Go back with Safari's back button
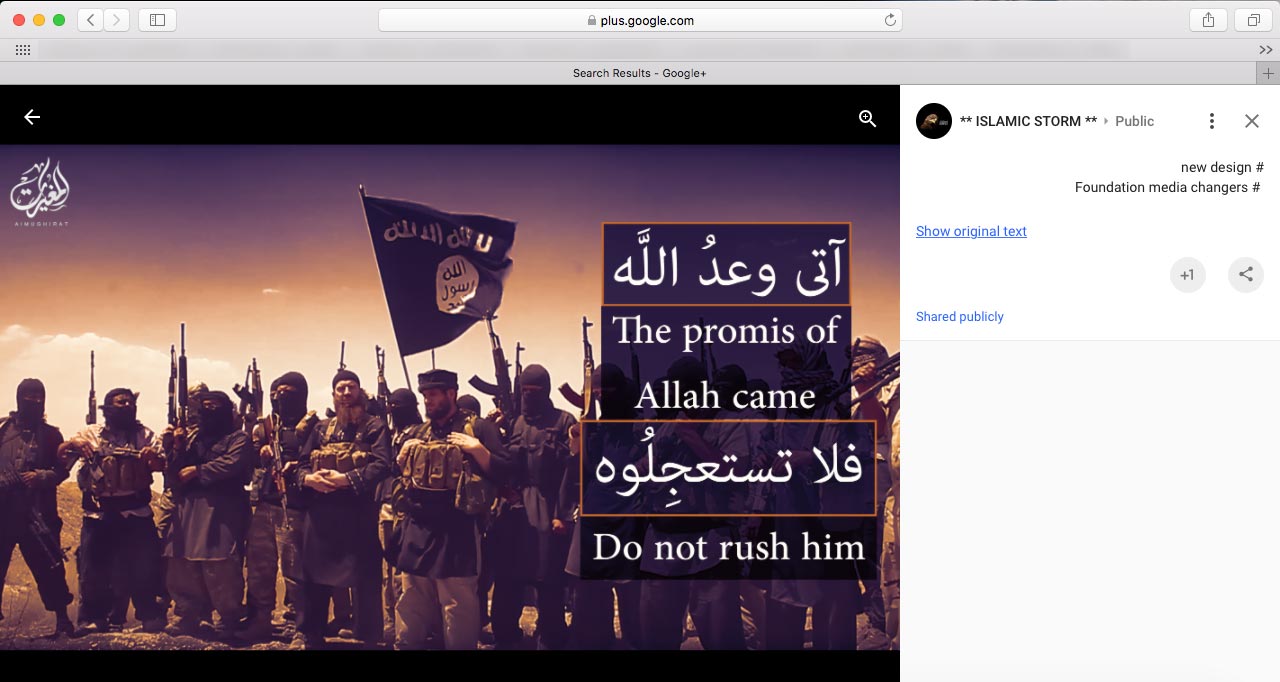Viewport: 1280px width, 682px height. 90,20
